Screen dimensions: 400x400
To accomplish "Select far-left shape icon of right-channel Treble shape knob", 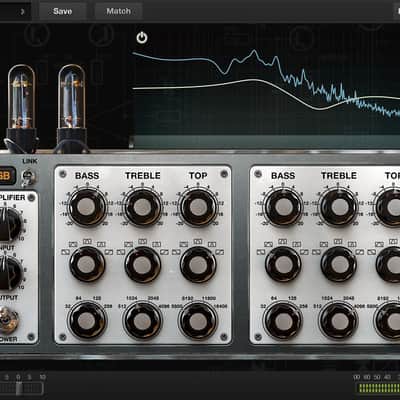I will tap(316, 252).
